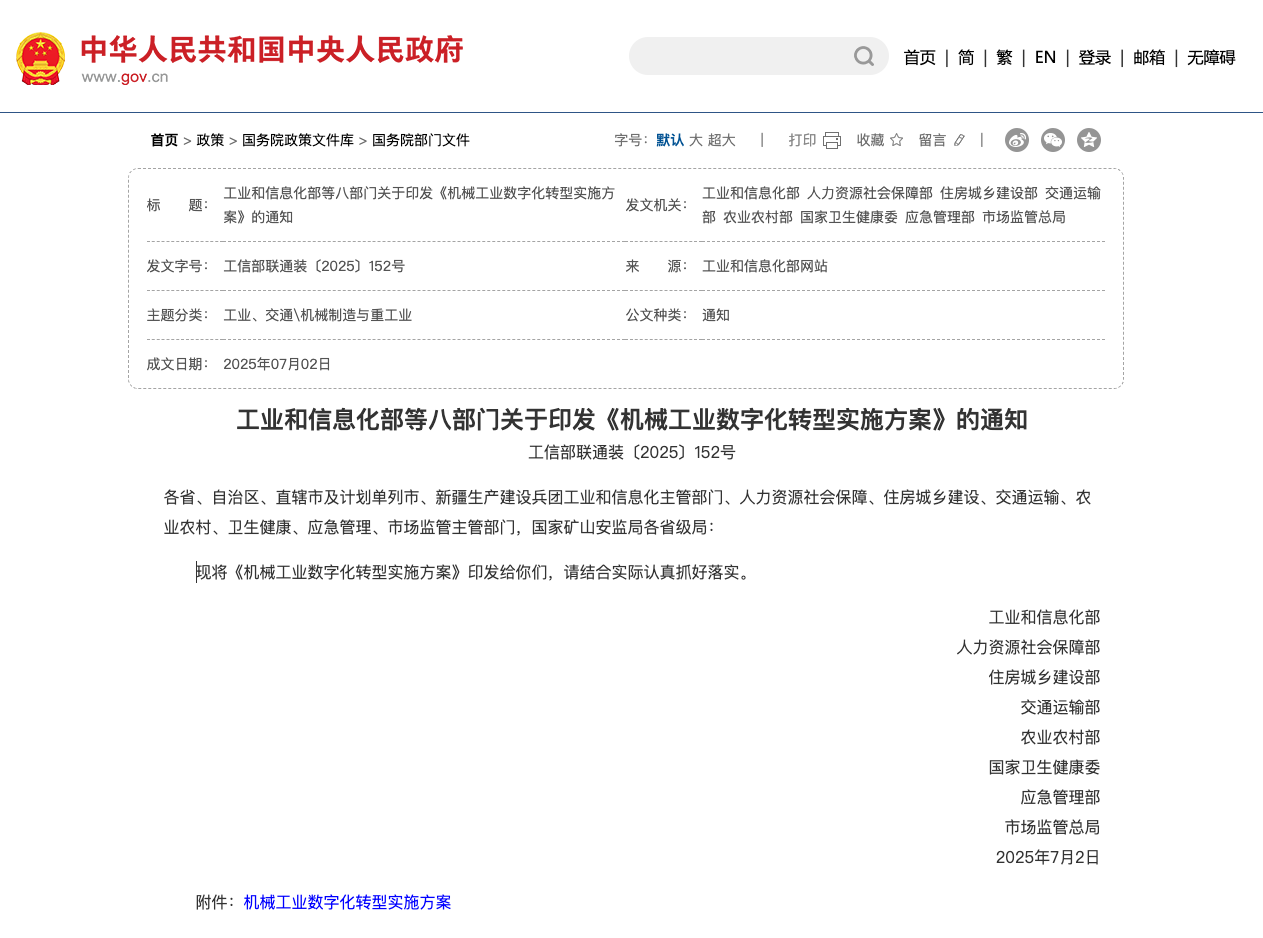Switch to simplified Chinese 简
Viewport: 1263px width, 938px height.
pyautogui.click(x=966, y=58)
